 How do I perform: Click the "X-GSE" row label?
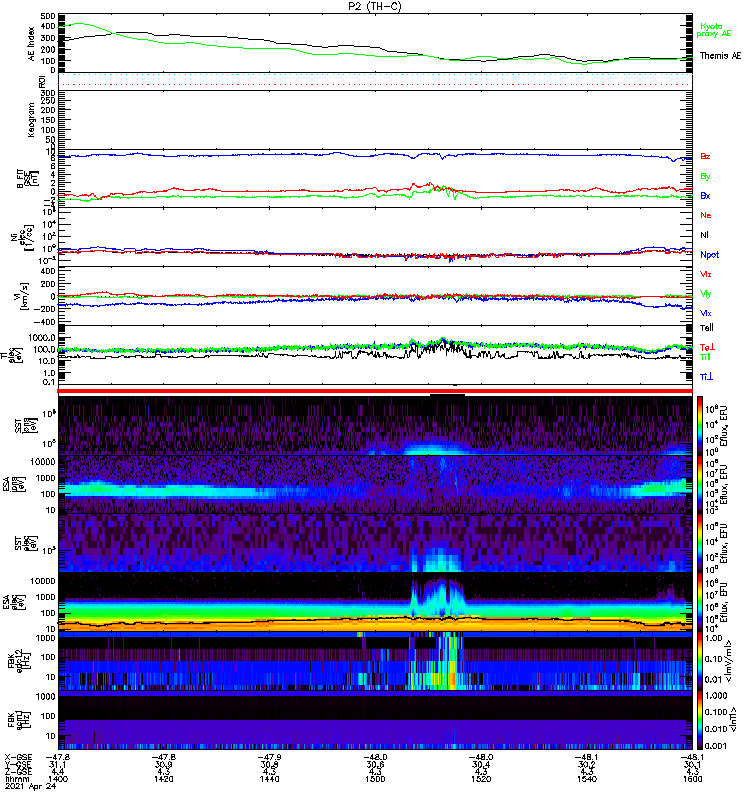(18, 758)
